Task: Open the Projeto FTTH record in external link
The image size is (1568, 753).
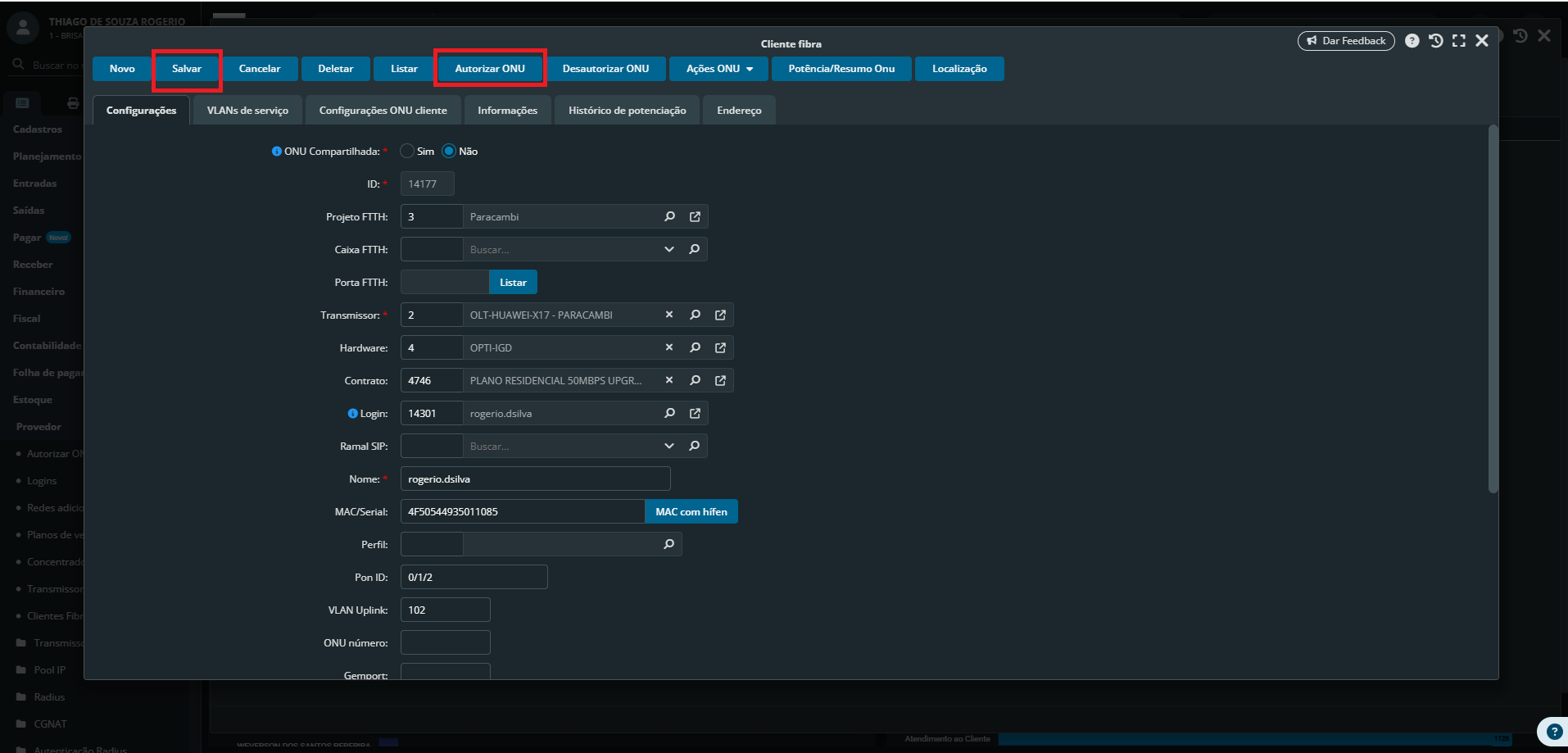Action: pyautogui.click(x=695, y=217)
